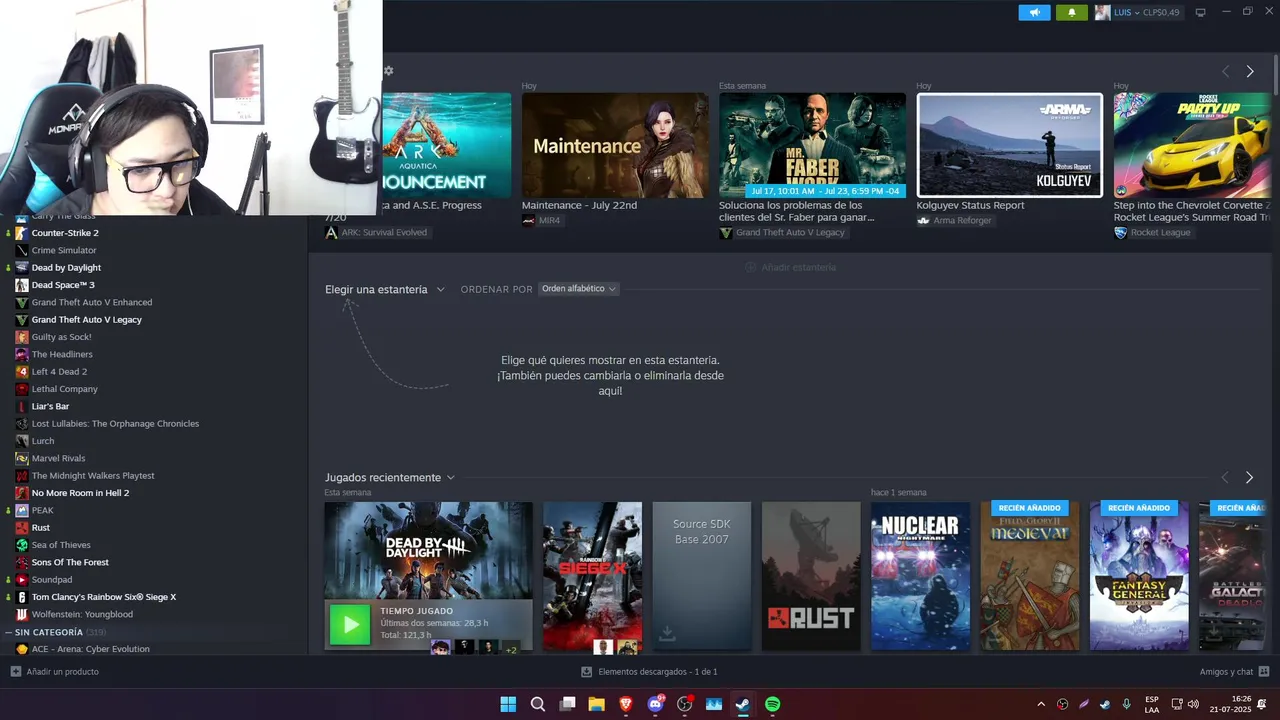Go to next news carousel page
1280x720 pixels.
click(x=1249, y=71)
